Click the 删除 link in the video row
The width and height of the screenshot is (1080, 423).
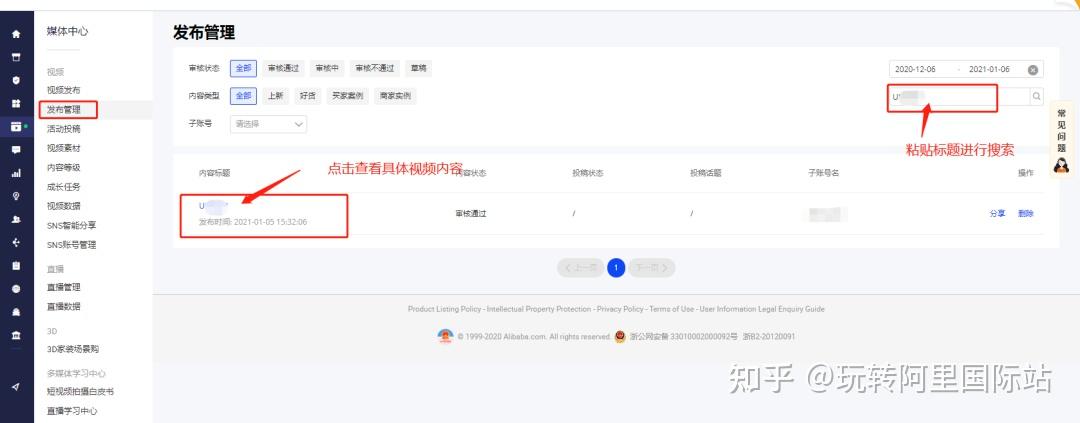(1026, 214)
